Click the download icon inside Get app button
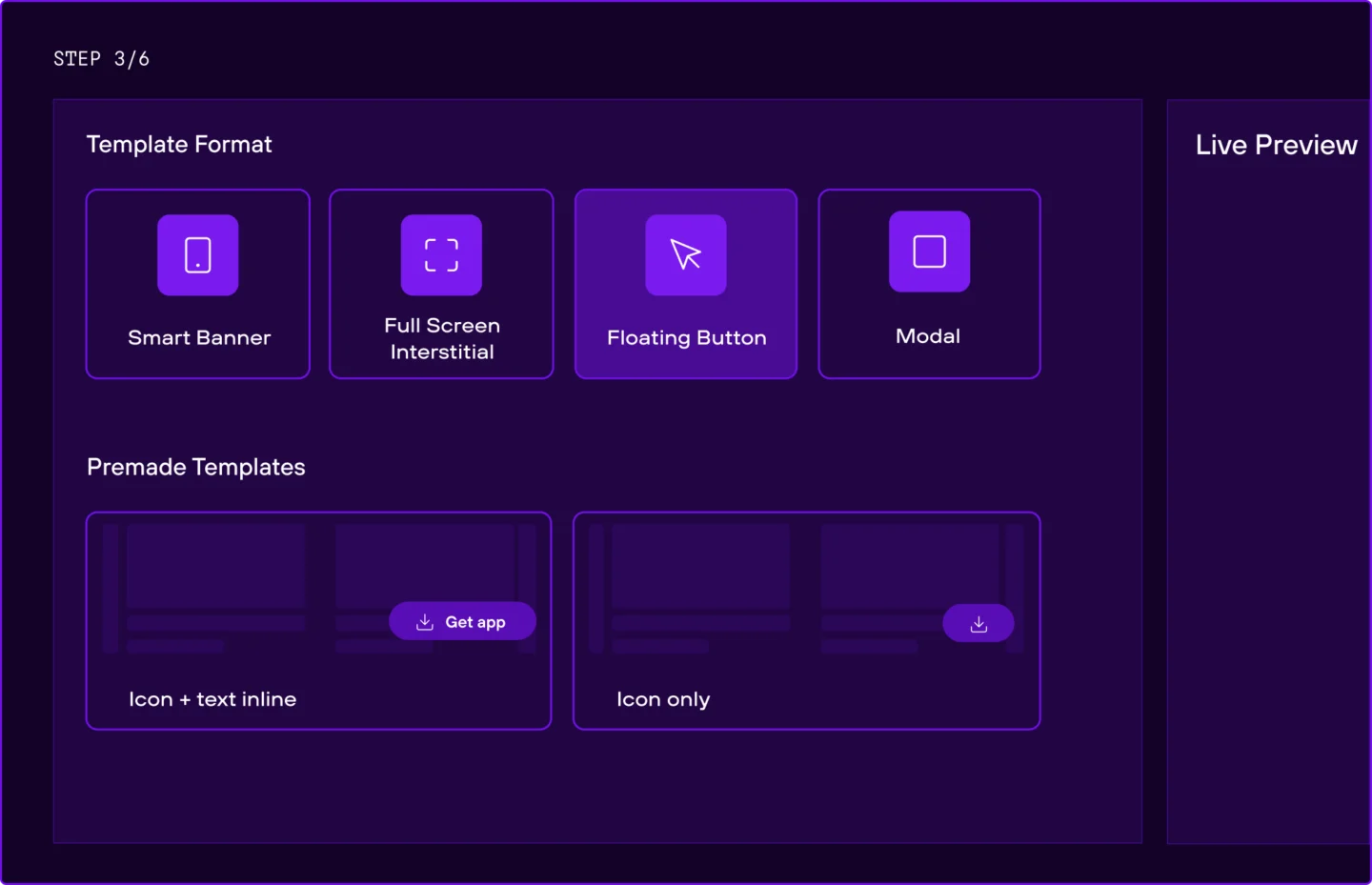1372x885 pixels. click(x=425, y=622)
